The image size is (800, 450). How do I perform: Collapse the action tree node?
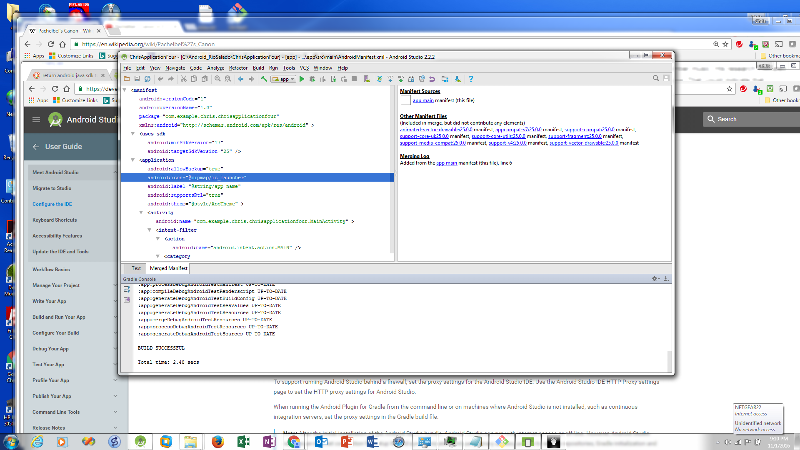pyautogui.click(x=158, y=238)
